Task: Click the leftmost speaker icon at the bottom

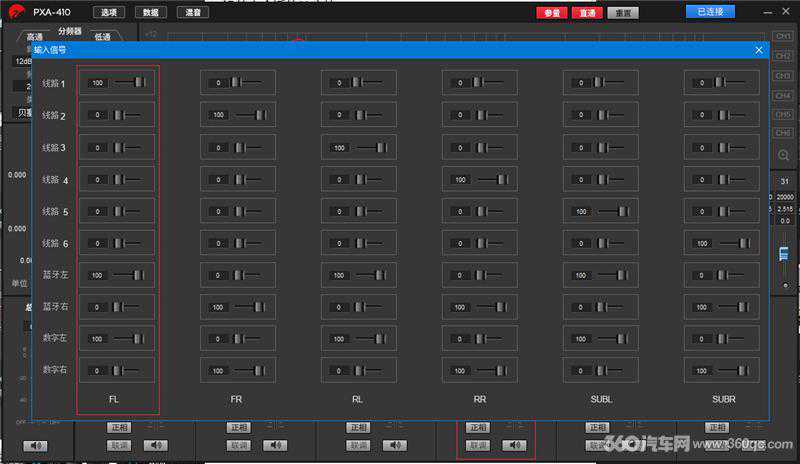Action: click(36, 445)
